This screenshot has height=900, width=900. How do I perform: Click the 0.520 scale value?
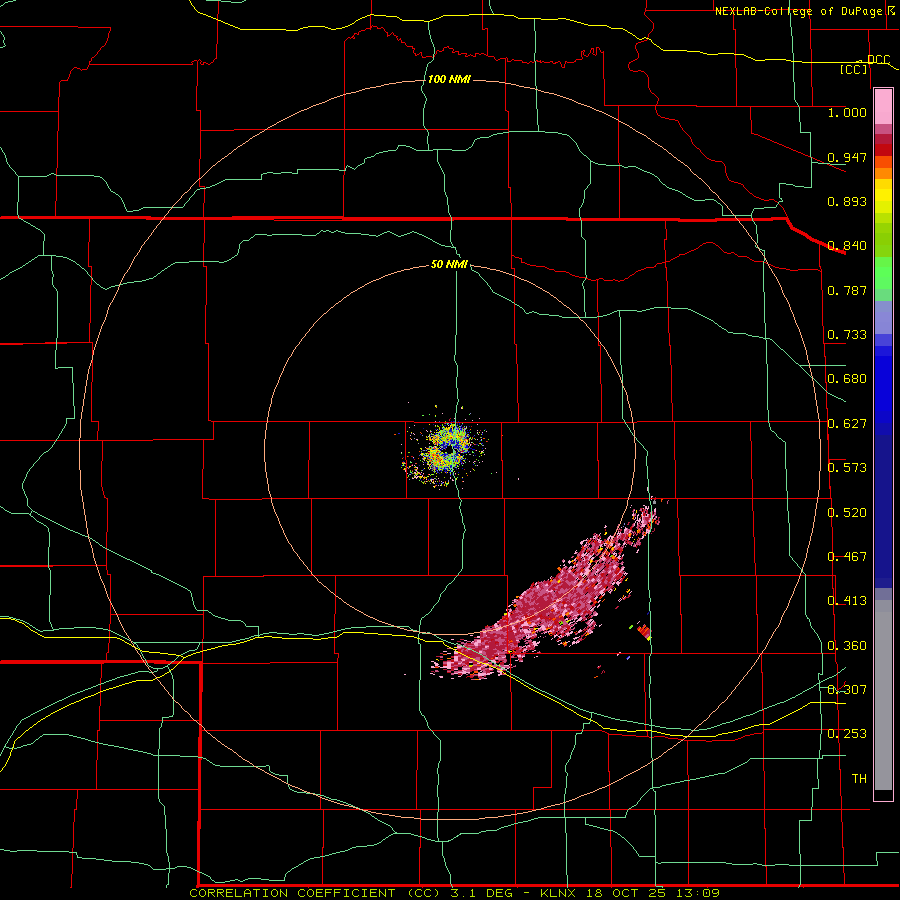(x=847, y=513)
